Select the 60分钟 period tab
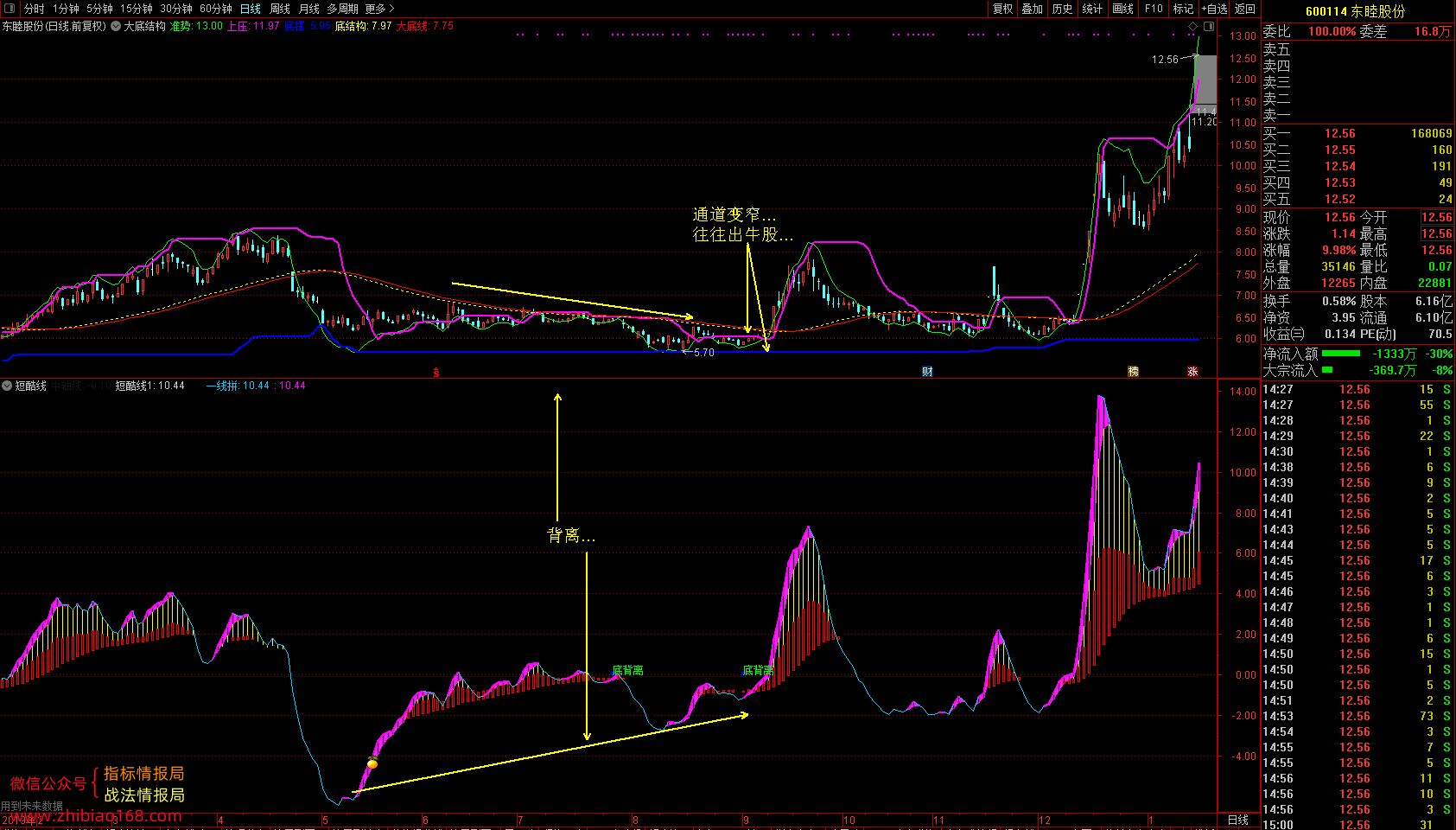This screenshot has width=1456, height=830. click(216, 9)
